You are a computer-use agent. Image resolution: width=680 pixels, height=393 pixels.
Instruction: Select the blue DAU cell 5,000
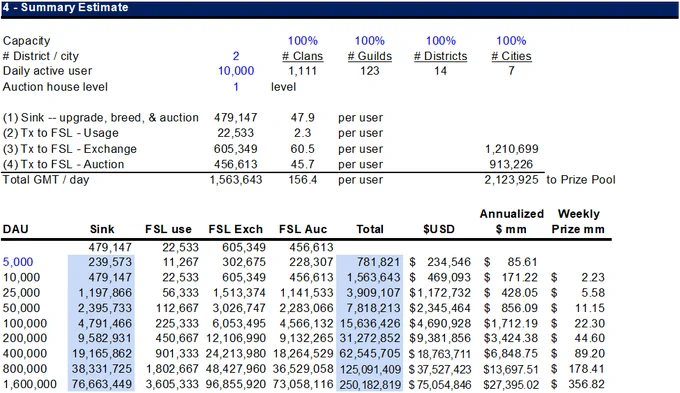tap(18, 262)
